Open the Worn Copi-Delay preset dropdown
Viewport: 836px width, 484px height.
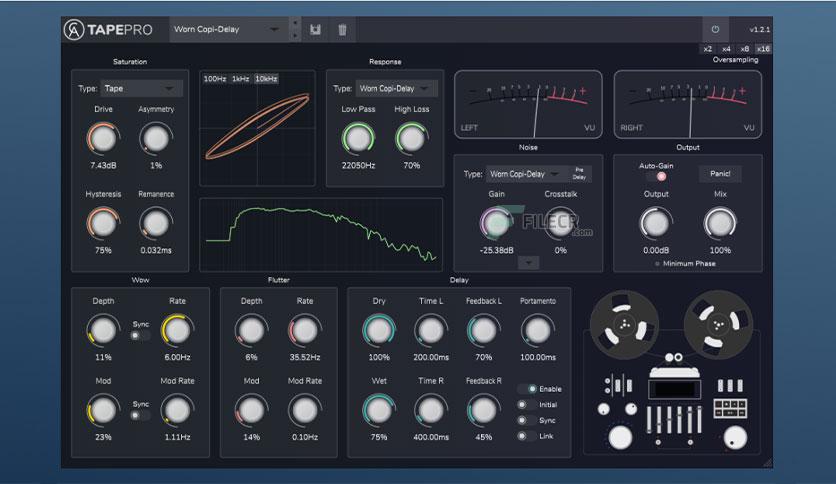(227, 29)
